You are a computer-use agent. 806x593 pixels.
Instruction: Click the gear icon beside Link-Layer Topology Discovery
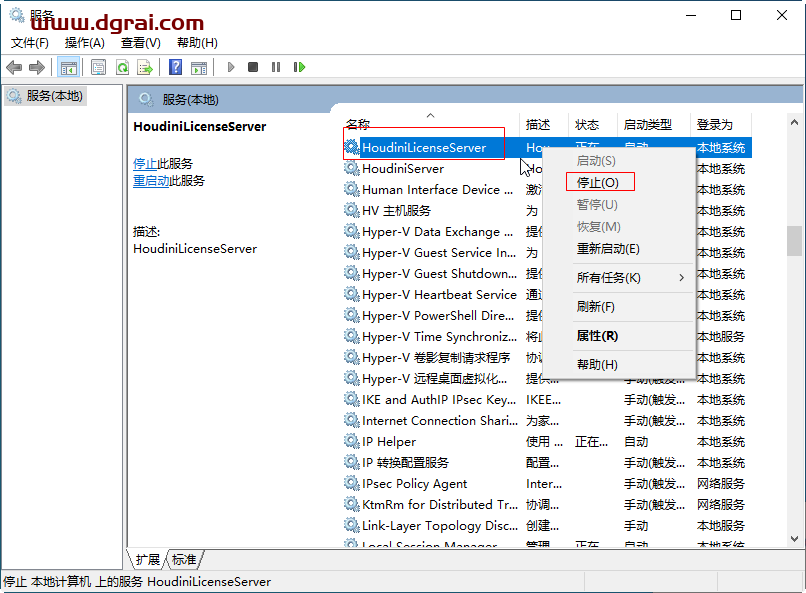[x=352, y=526]
